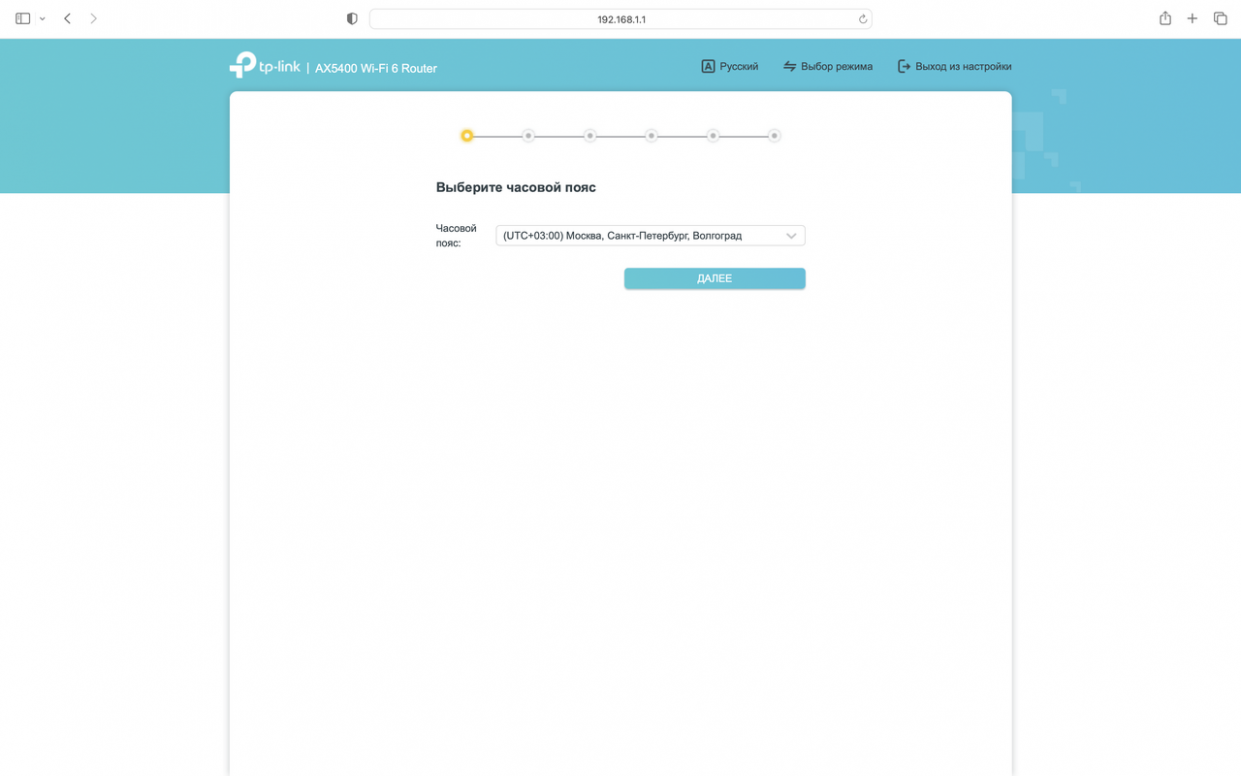This screenshot has width=1241, height=776.
Task: Expand the Часовой пояс timezone dropdown
Action: click(650, 236)
